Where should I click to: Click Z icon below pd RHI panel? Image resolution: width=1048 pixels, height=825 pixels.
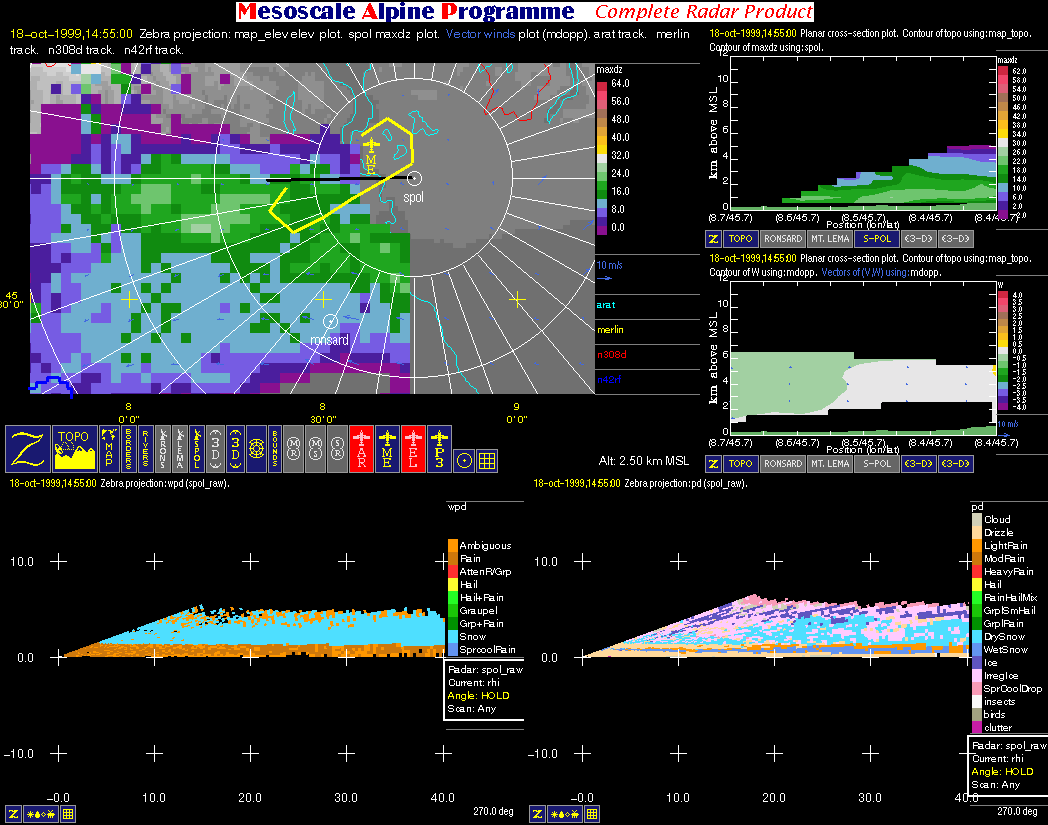click(x=537, y=814)
